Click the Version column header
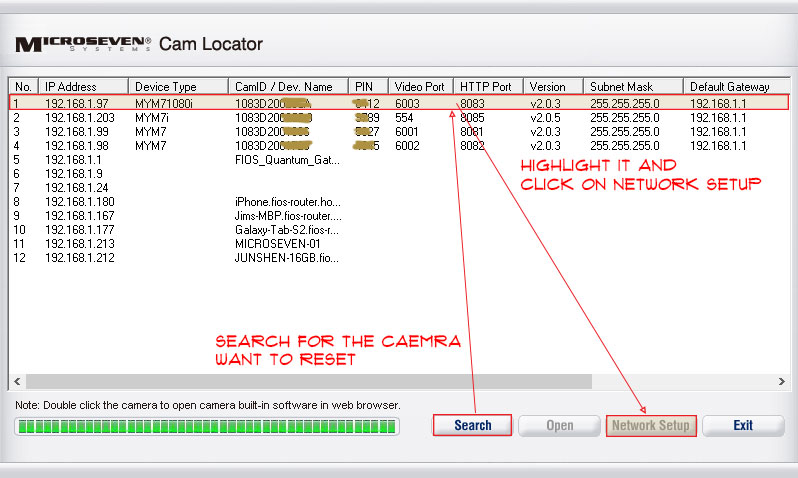This screenshot has width=798, height=478. coord(553,86)
